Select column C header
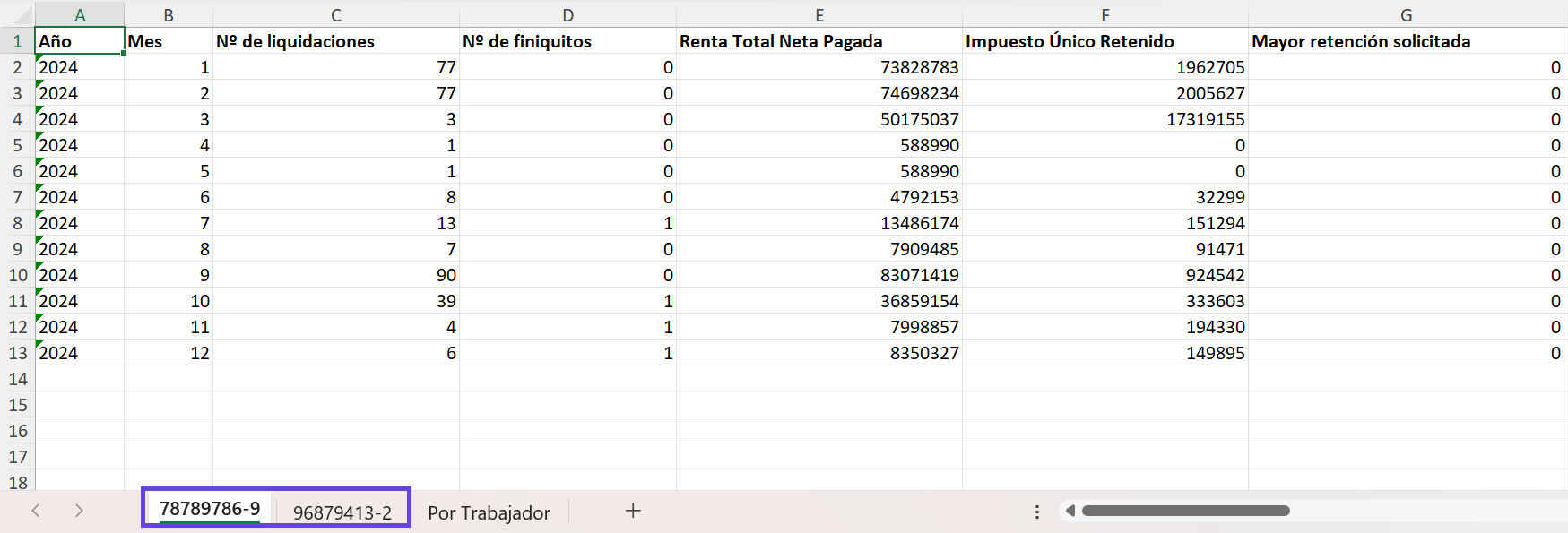 point(336,14)
